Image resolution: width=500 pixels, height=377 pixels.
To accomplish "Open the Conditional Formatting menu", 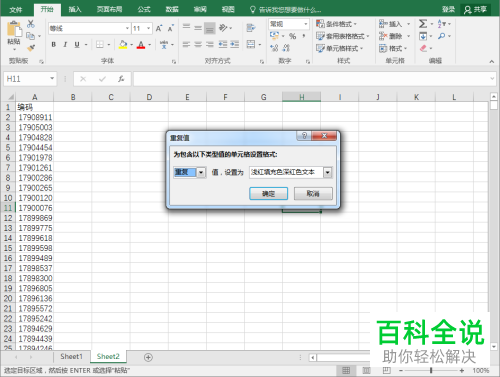I will [x=336, y=24].
